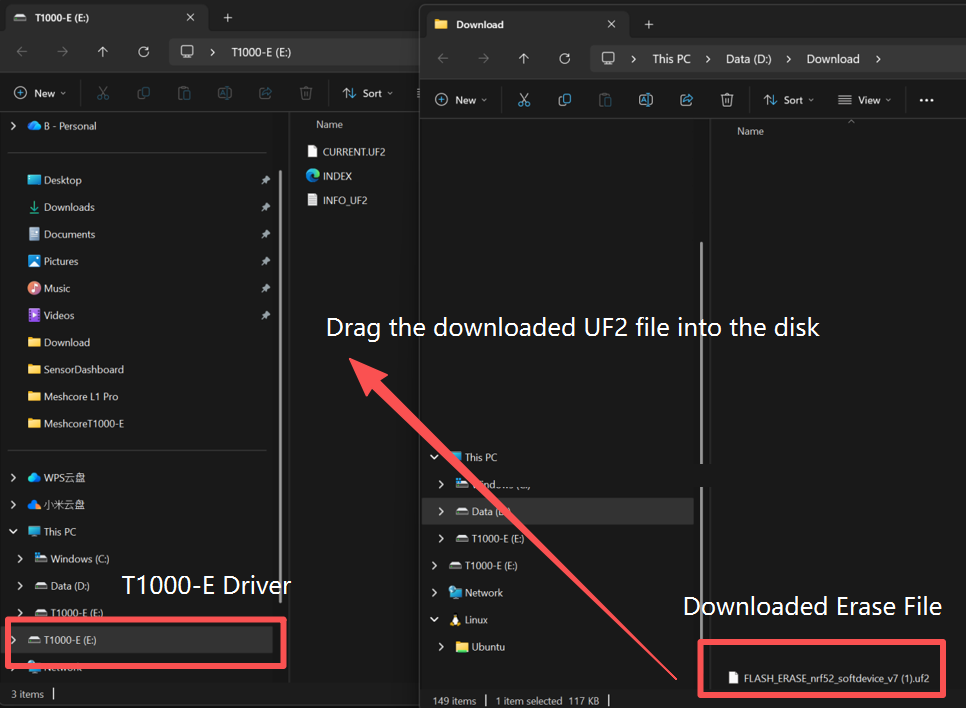The image size is (966, 708).
Task: Expand the Ubuntu tree node
Action: 442,647
